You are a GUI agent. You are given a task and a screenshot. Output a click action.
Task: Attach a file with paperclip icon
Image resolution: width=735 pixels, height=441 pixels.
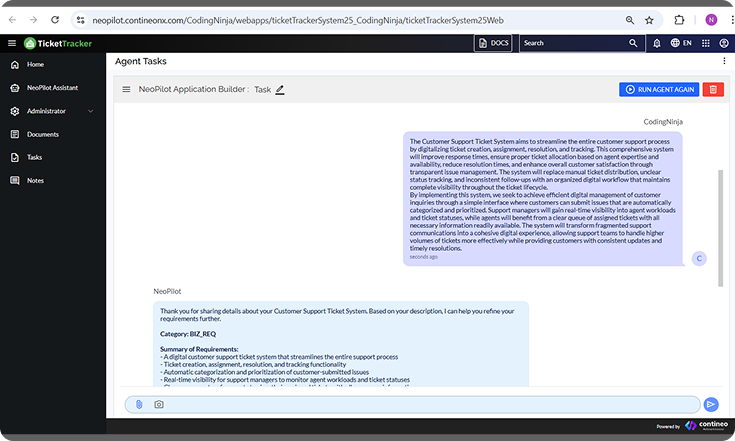tap(139, 404)
